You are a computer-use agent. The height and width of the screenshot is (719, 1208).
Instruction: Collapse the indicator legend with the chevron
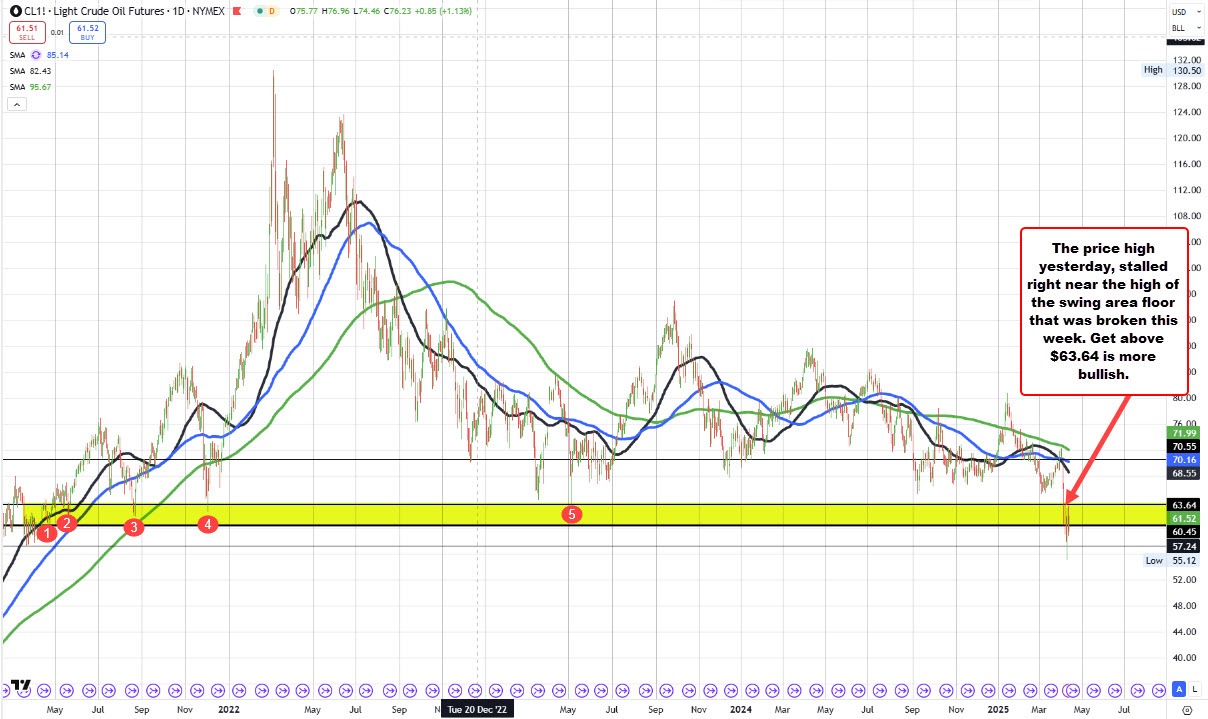(16, 103)
